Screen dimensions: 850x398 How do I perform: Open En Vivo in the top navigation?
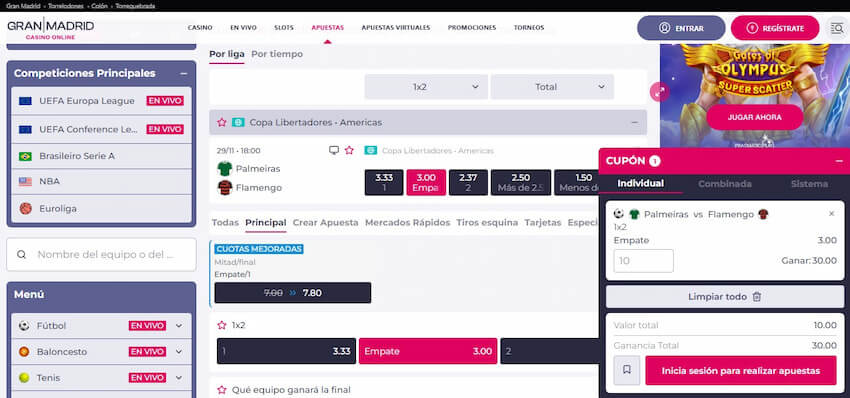coord(243,28)
